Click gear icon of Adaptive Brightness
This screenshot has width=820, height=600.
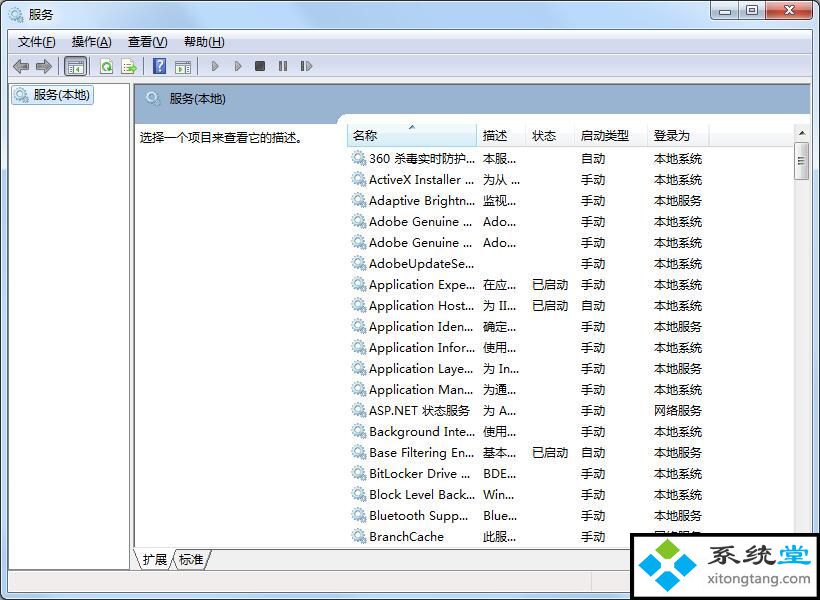pos(358,200)
